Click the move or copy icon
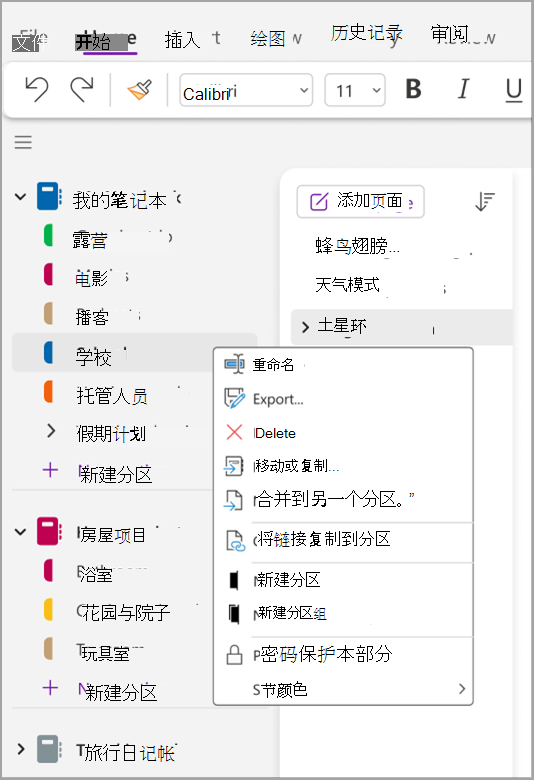Viewport: 534px width, 780px height. (233, 466)
